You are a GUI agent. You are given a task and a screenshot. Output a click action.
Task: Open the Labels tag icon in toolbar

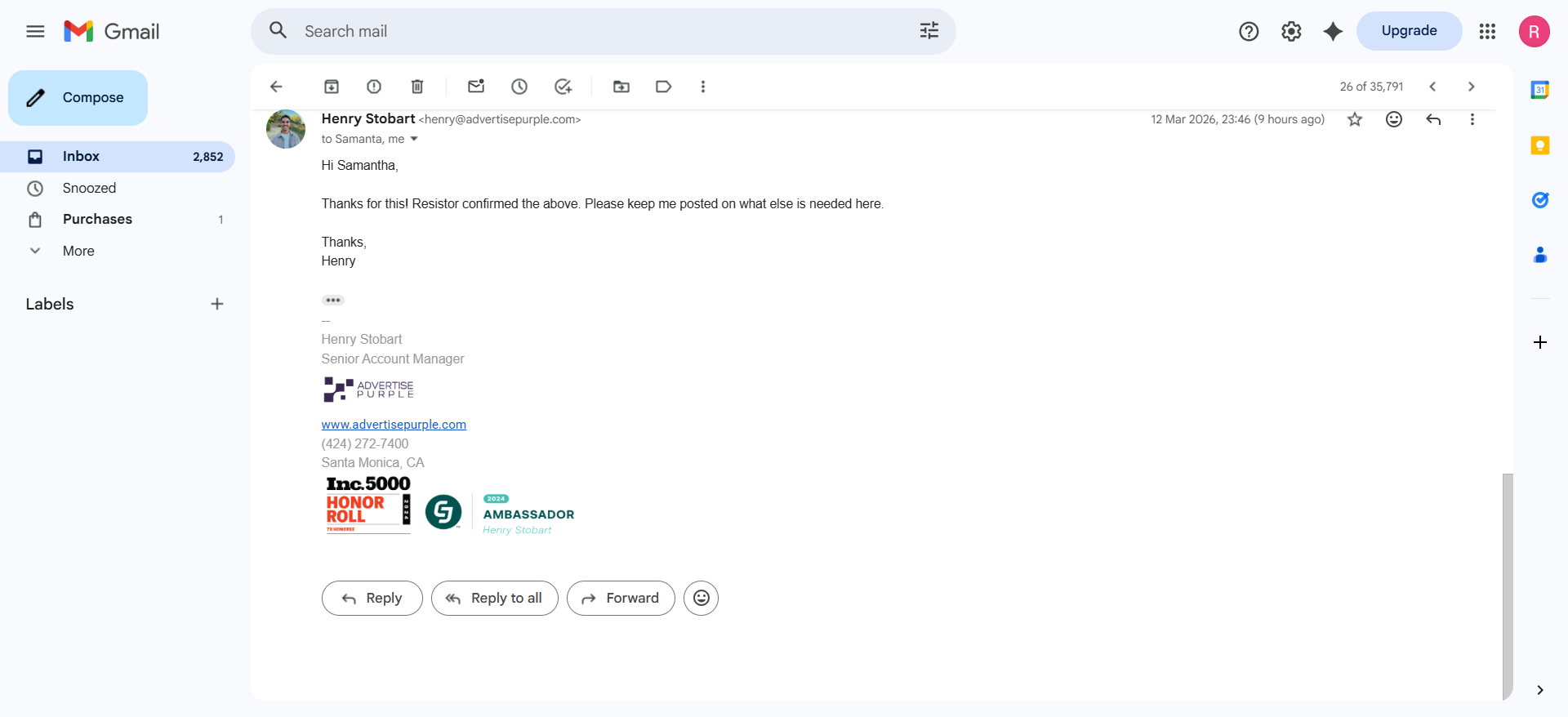pos(664,87)
